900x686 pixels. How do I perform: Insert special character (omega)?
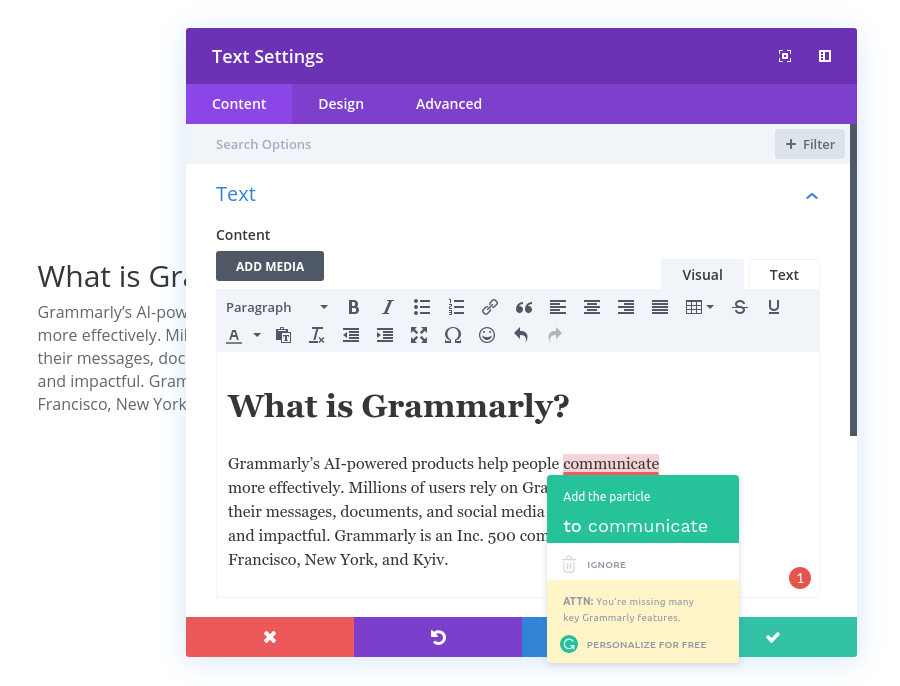[x=453, y=335]
